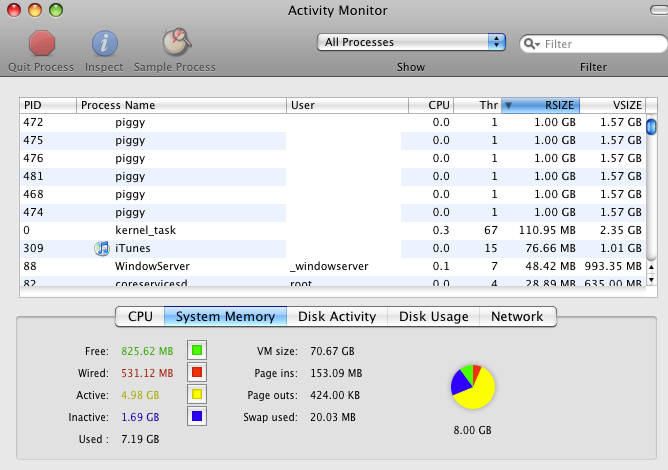Click the RSIZE sort direction arrow
Viewport: 668px width, 470px height.
coord(508,105)
